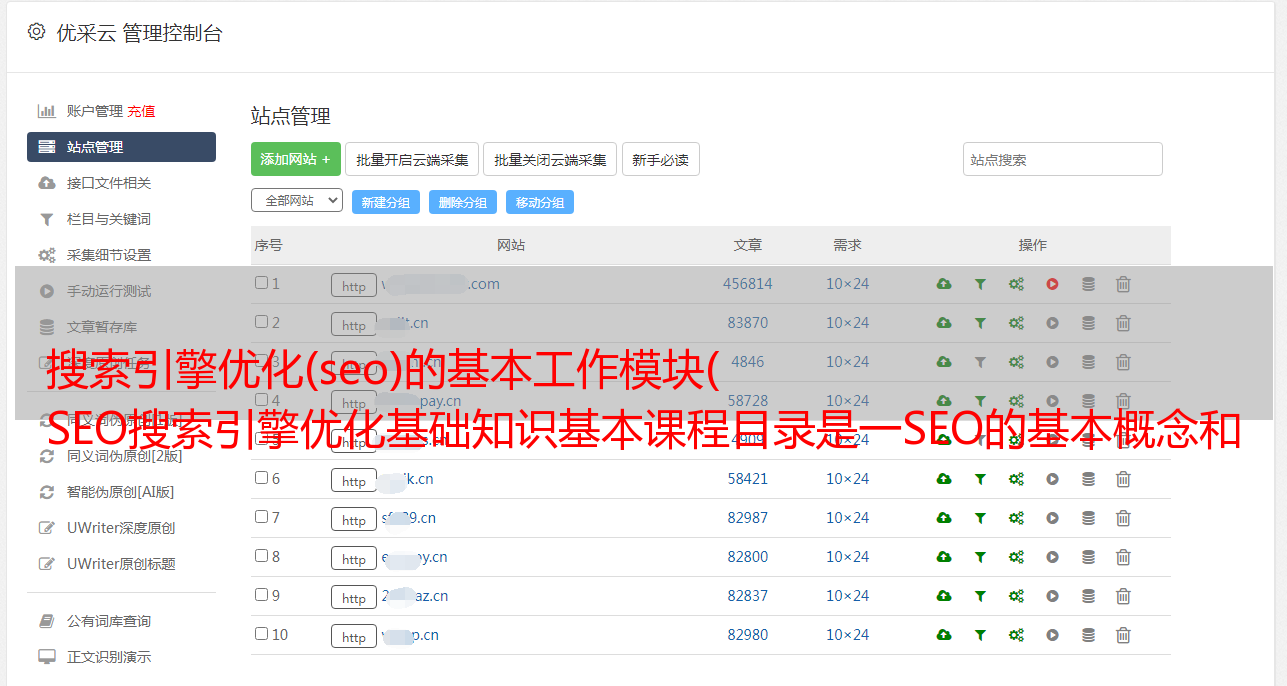Focus the 站点搜索 search field
The image size is (1287, 686).
click(1063, 159)
